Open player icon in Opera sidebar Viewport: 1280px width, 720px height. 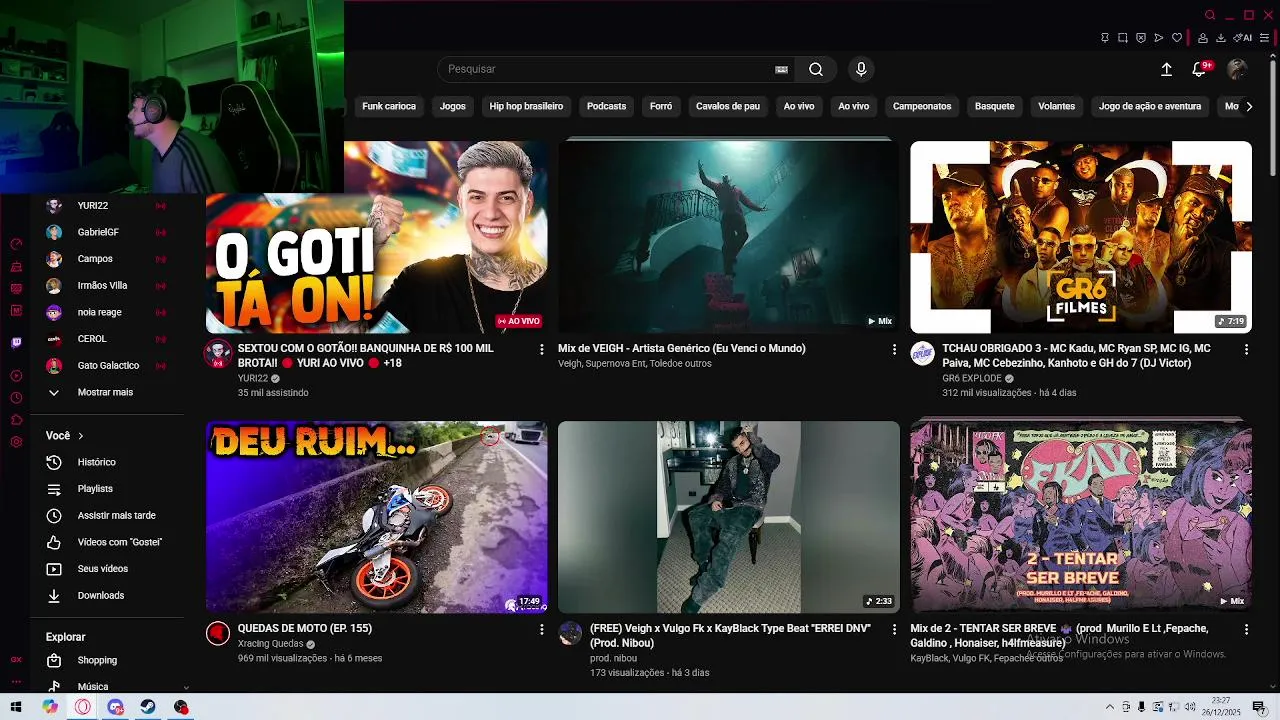point(16,376)
